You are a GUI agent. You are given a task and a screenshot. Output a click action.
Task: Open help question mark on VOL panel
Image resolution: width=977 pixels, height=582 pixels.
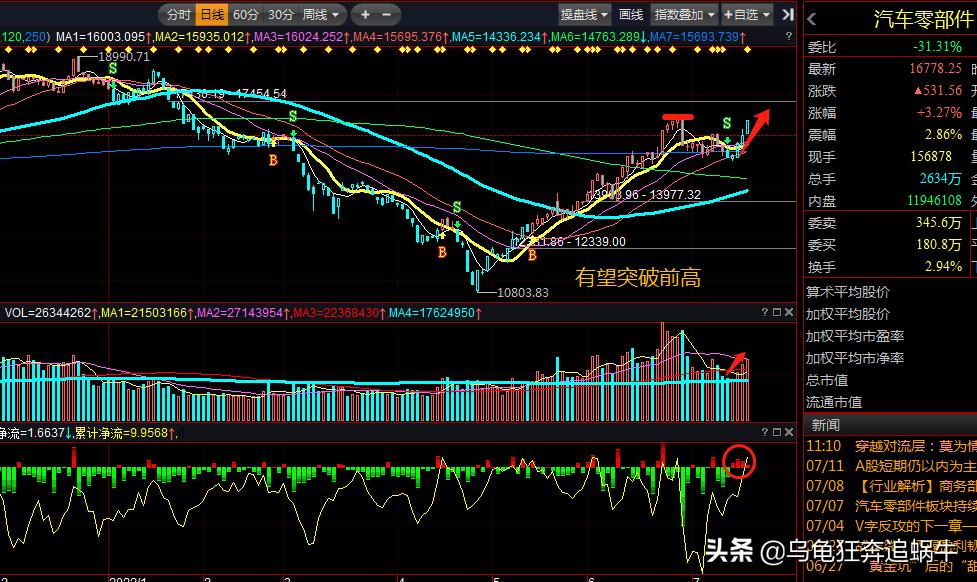tap(765, 312)
